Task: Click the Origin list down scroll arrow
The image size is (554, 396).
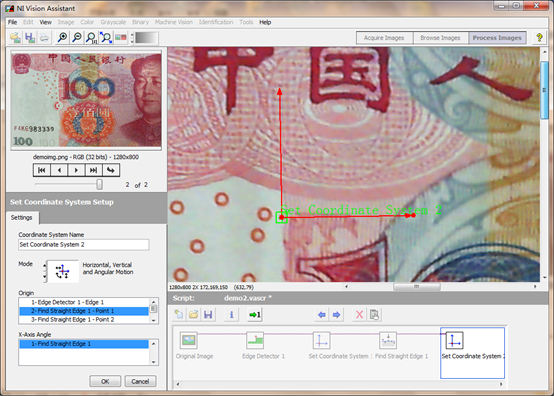Action: (153, 320)
